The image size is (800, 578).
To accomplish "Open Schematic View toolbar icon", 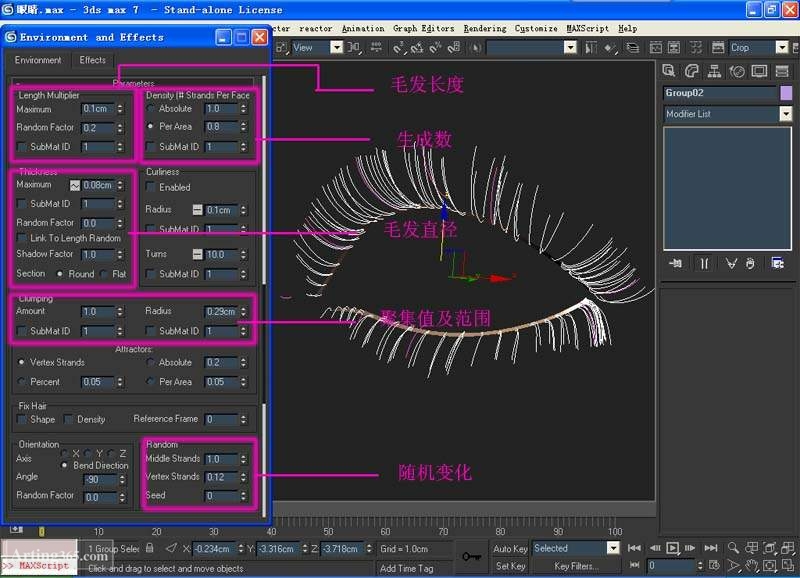I will point(674,48).
